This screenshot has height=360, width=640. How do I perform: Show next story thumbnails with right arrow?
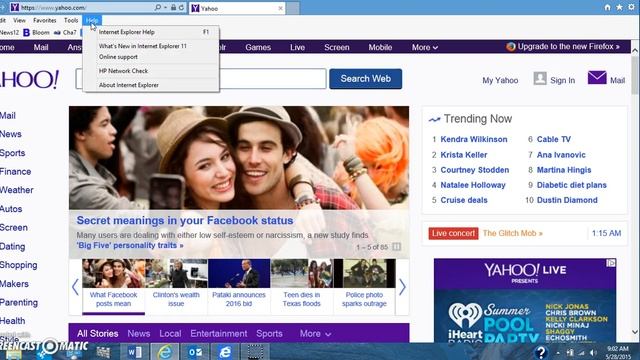coord(402,287)
